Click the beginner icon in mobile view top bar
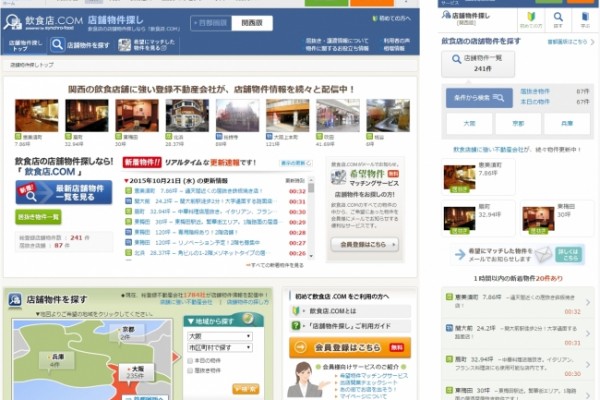 point(531,17)
